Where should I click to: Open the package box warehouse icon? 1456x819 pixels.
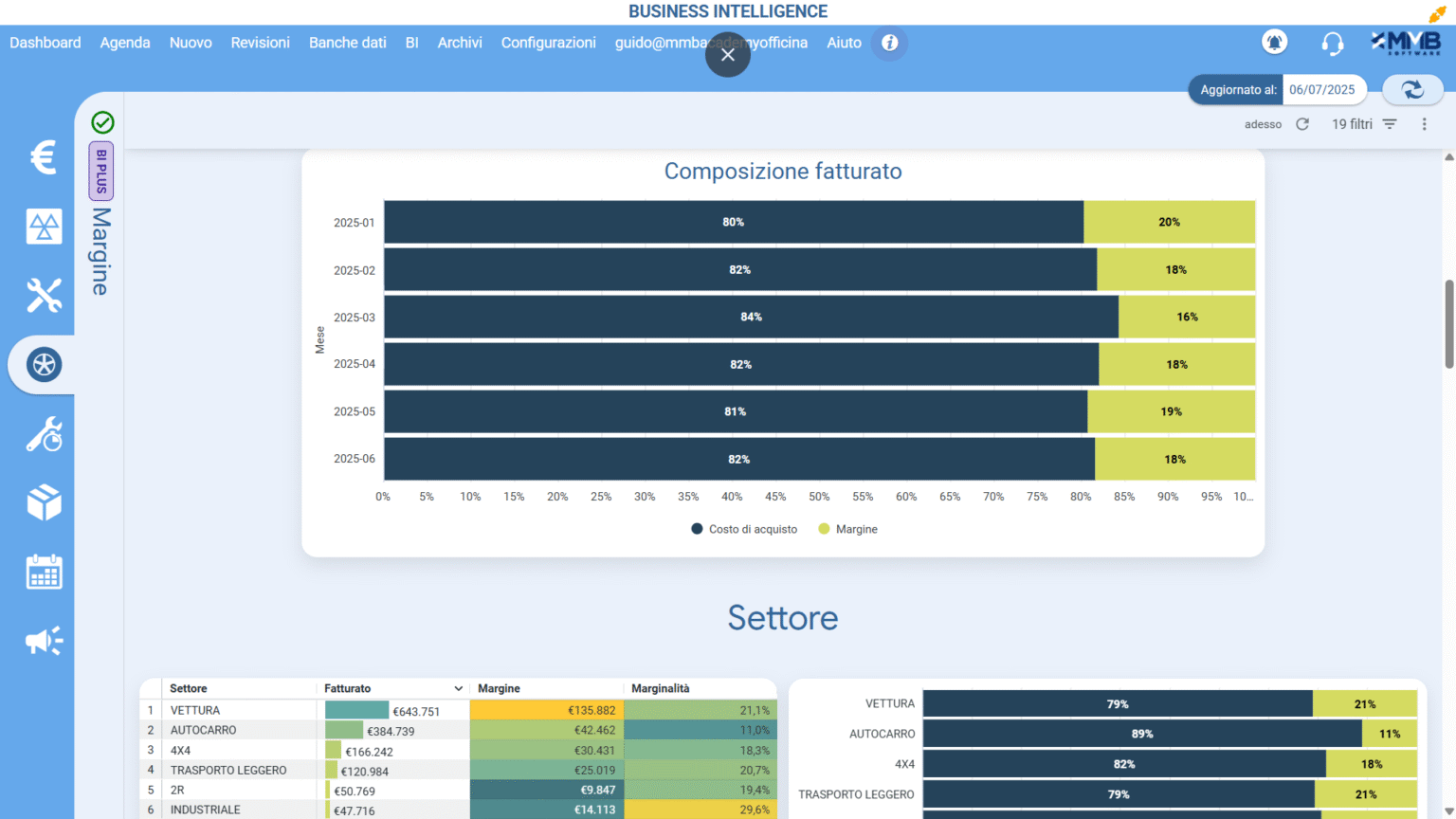(44, 502)
